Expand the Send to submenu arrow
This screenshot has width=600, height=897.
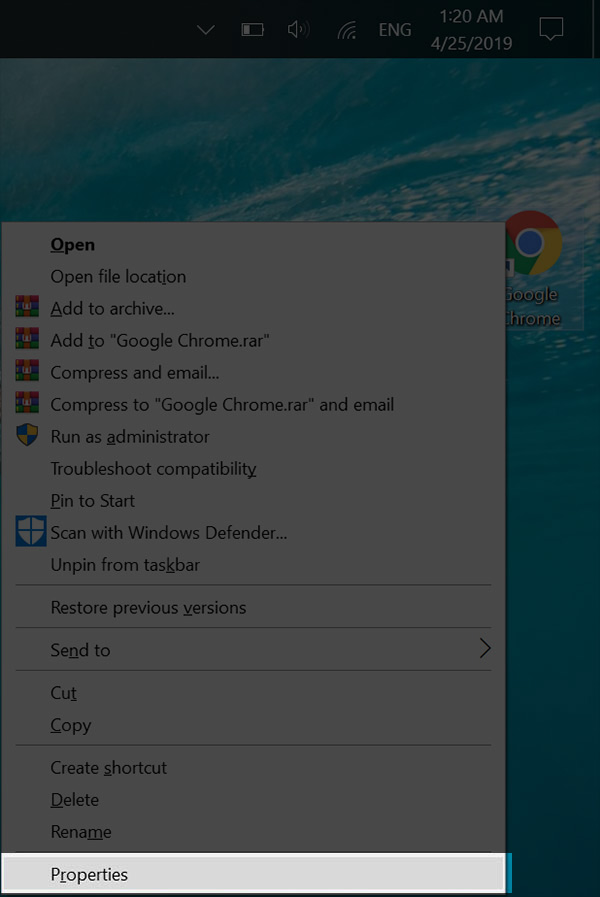tap(485, 648)
